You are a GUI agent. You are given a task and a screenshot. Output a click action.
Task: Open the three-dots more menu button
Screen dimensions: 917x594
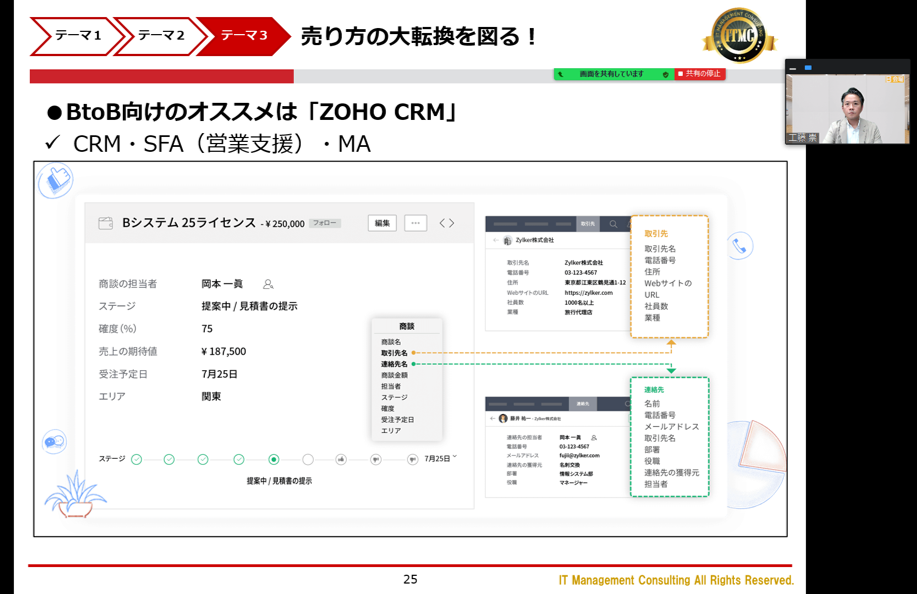[x=415, y=223]
